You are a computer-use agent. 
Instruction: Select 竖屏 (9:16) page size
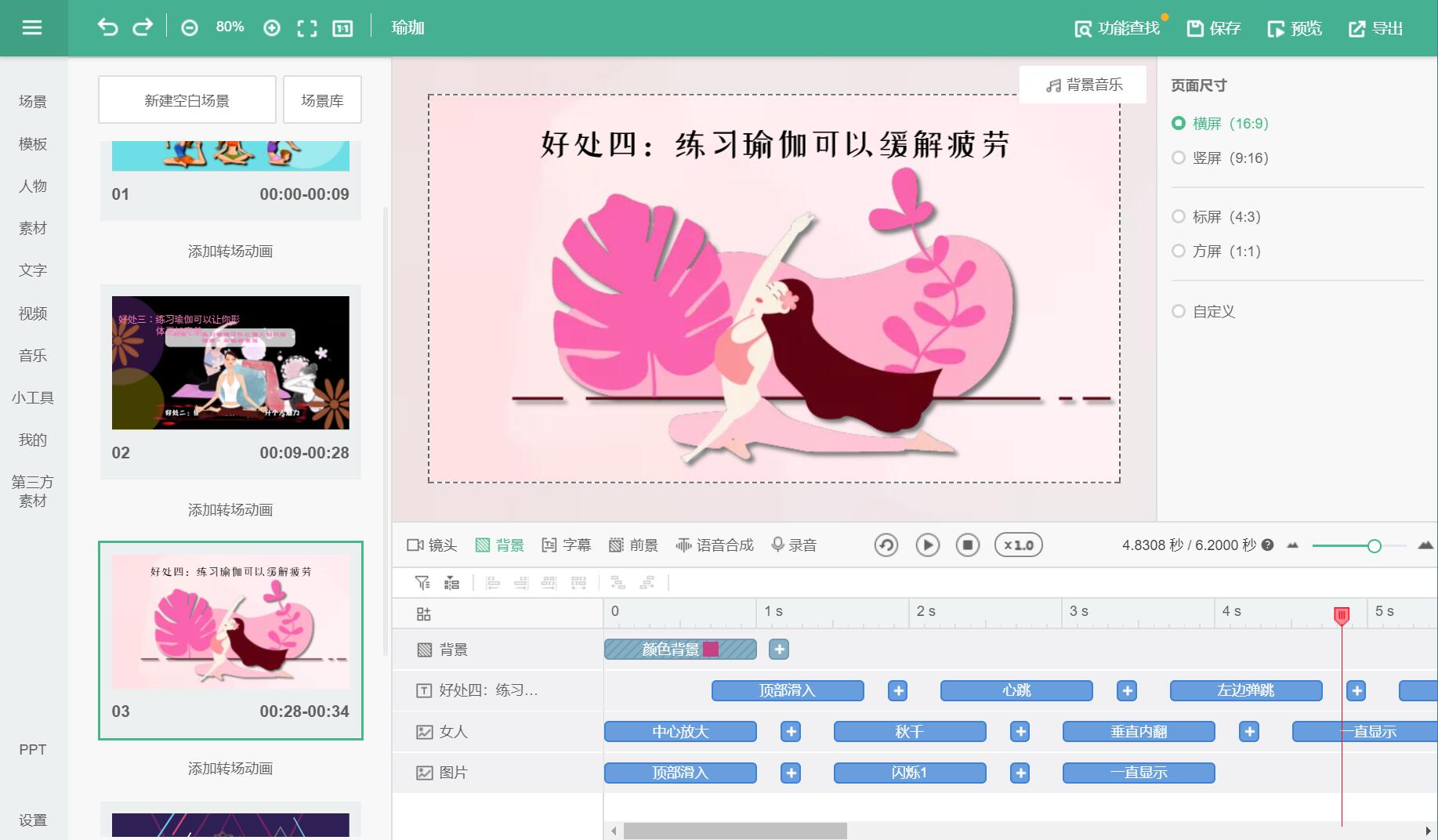(x=1220, y=157)
